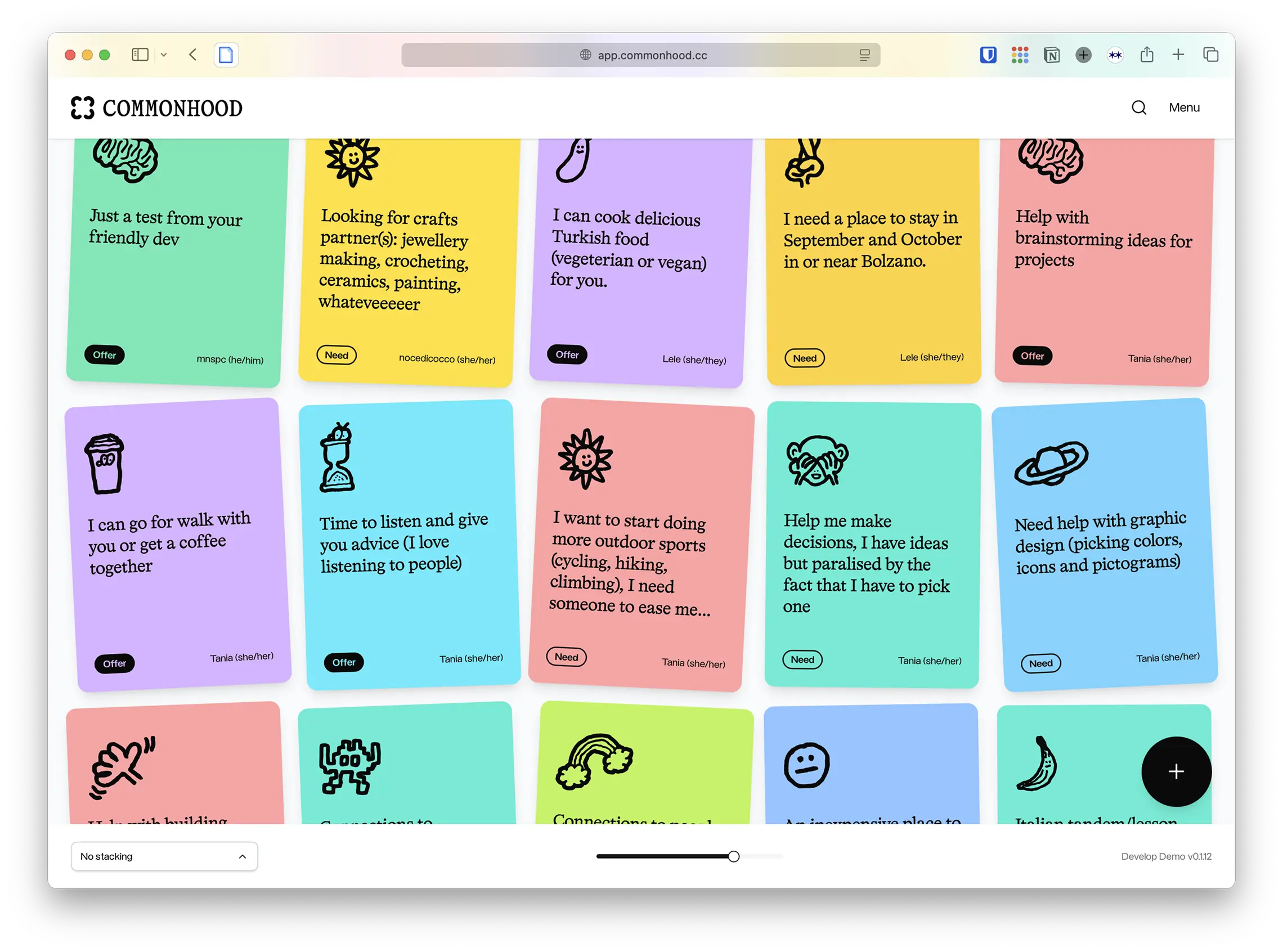Click Need tag on Bolzano stay card
Viewport: 1283px width, 952px height.
point(804,358)
